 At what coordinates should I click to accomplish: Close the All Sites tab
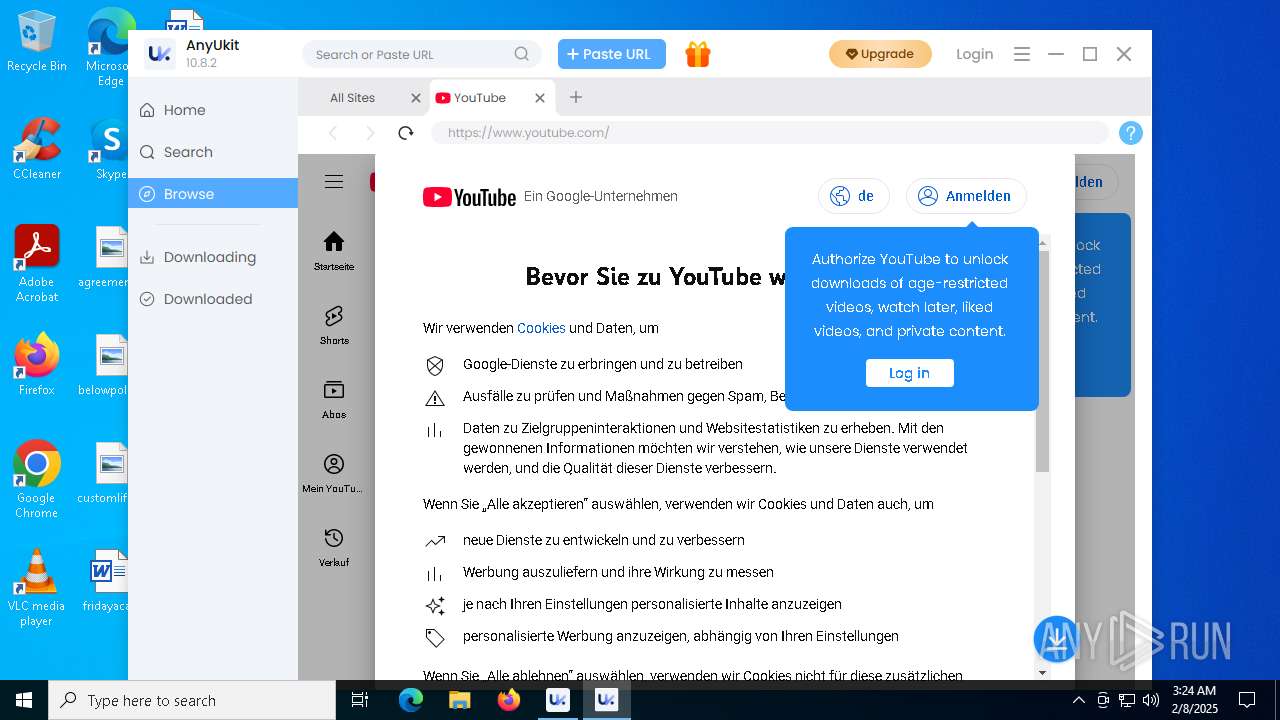coord(416,98)
